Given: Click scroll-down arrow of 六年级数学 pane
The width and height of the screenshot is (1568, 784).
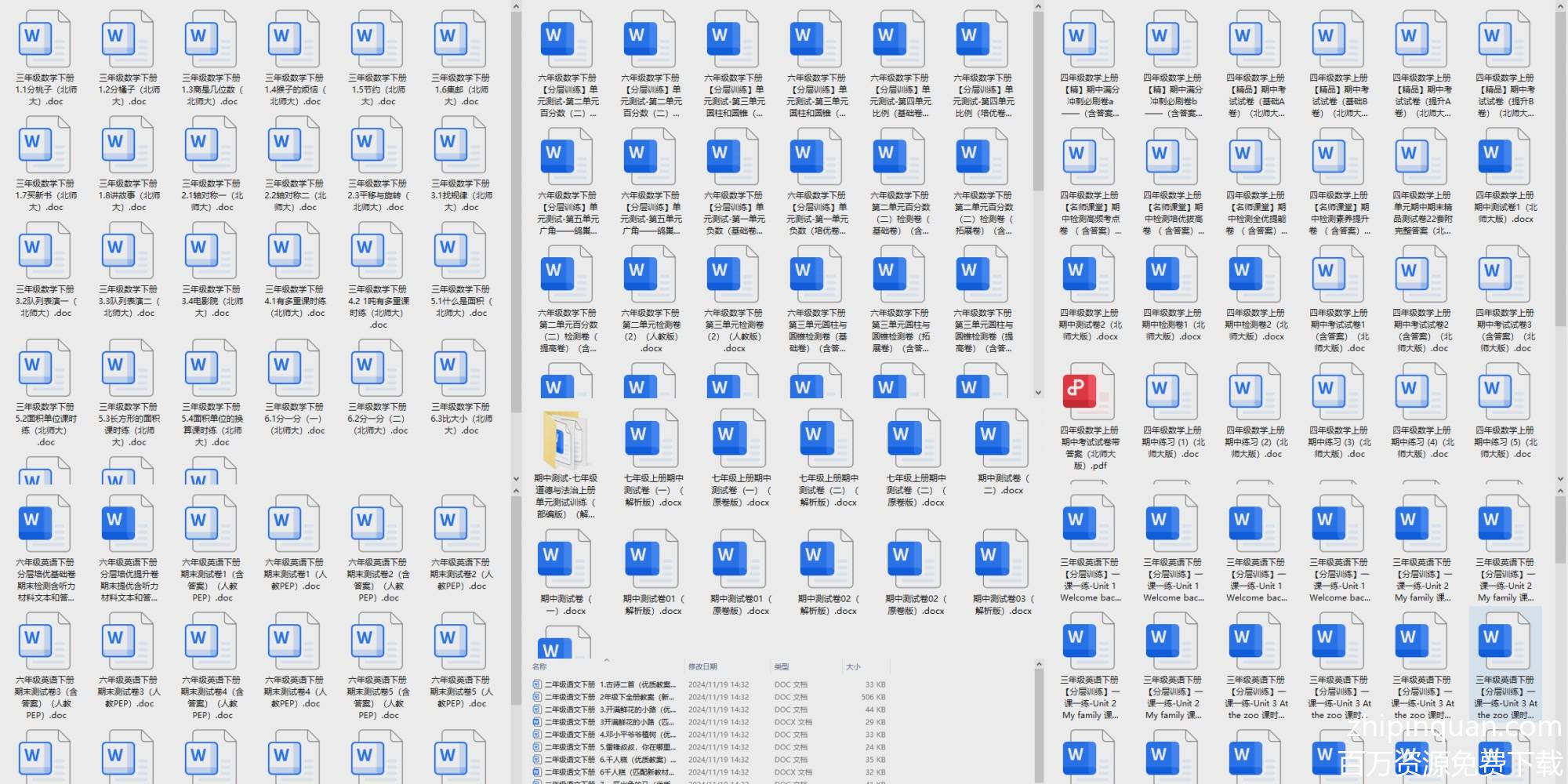Looking at the screenshot, I should [x=1038, y=393].
